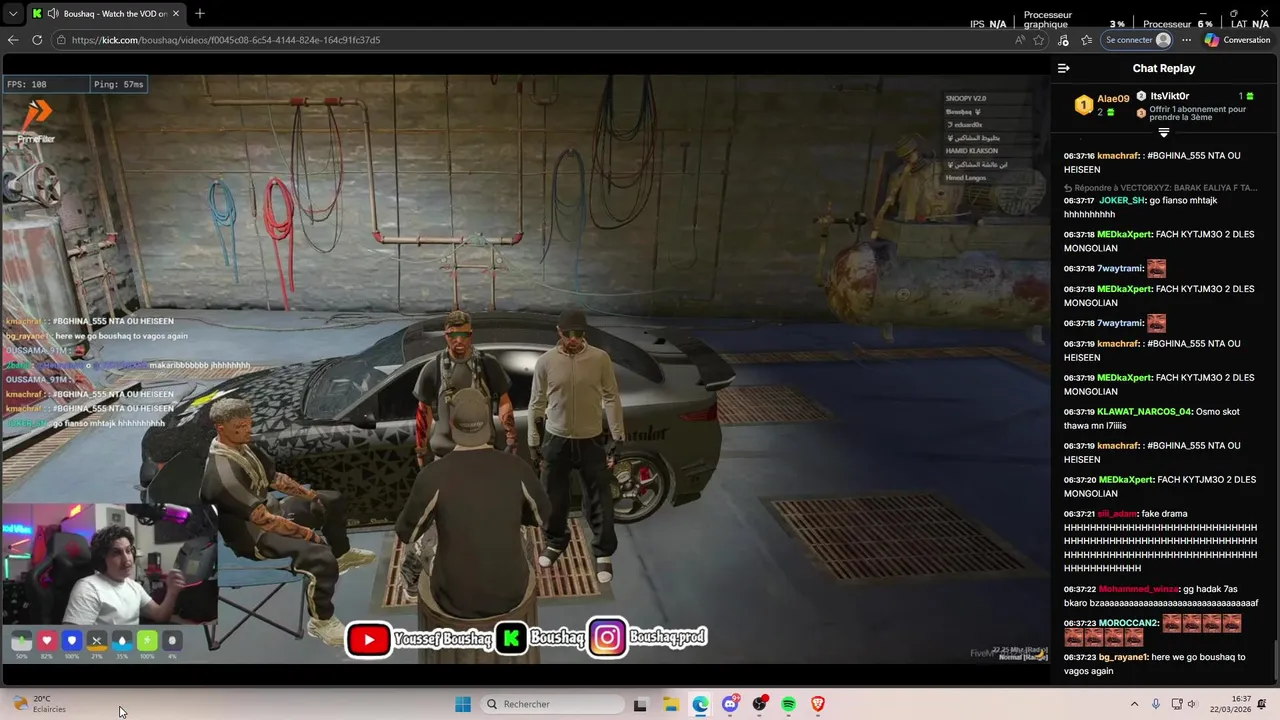Open the favorites list icon

(1087, 40)
